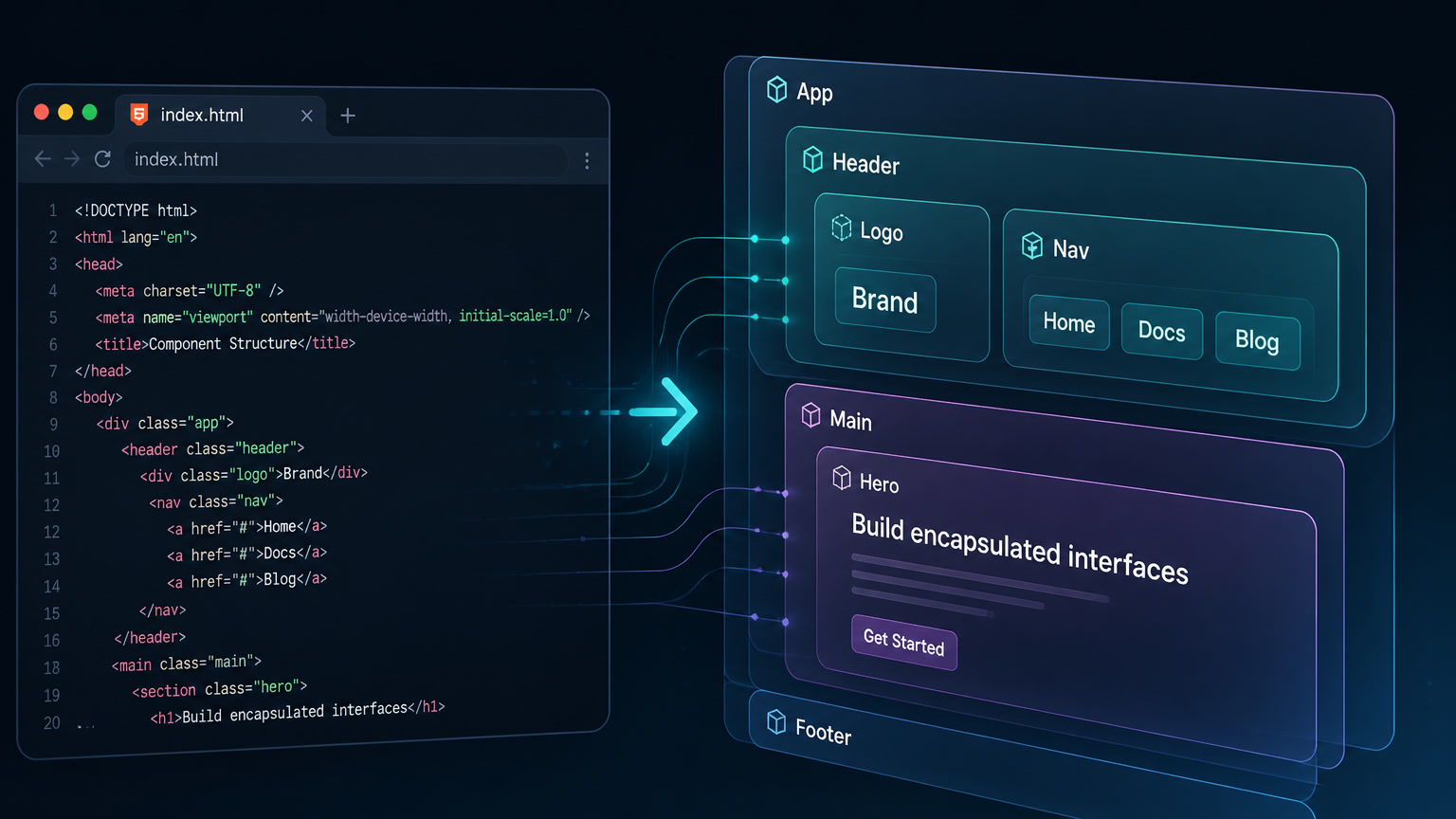Image resolution: width=1456 pixels, height=819 pixels.
Task: Click the cube icon beside Footer
Action: point(776,722)
